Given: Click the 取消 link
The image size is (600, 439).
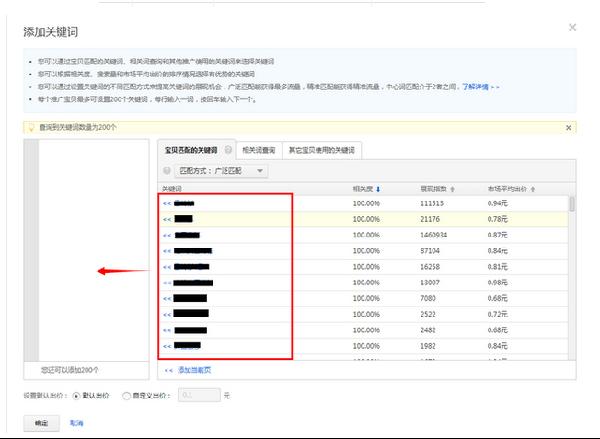Looking at the screenshot, I should (x=77, y=423).
